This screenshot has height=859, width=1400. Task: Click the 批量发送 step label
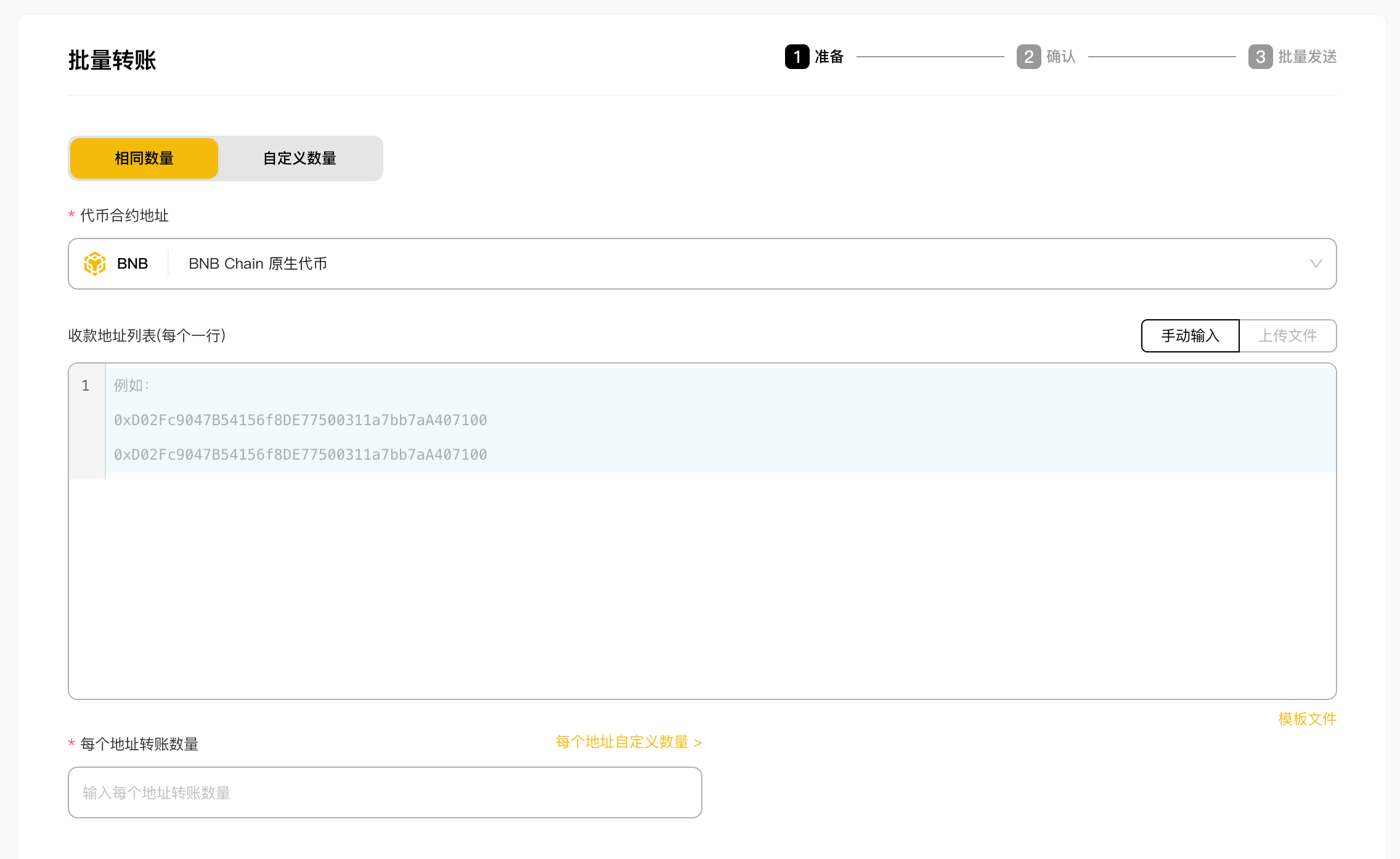(x=1307, y=57)
